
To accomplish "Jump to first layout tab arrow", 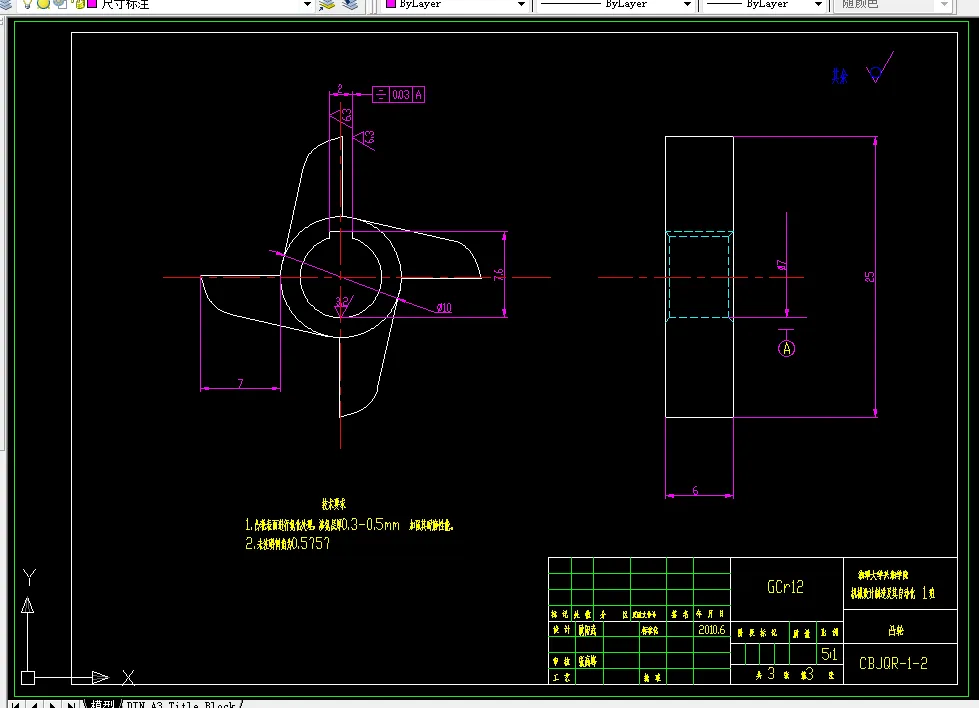I will click(x=16, y=704).
